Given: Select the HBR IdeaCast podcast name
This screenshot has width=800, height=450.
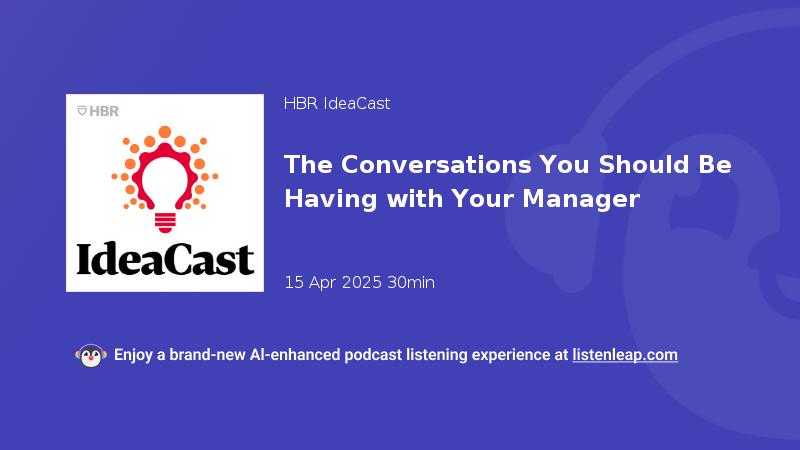Looking at the screenshot, I should (x=337, y=104).
